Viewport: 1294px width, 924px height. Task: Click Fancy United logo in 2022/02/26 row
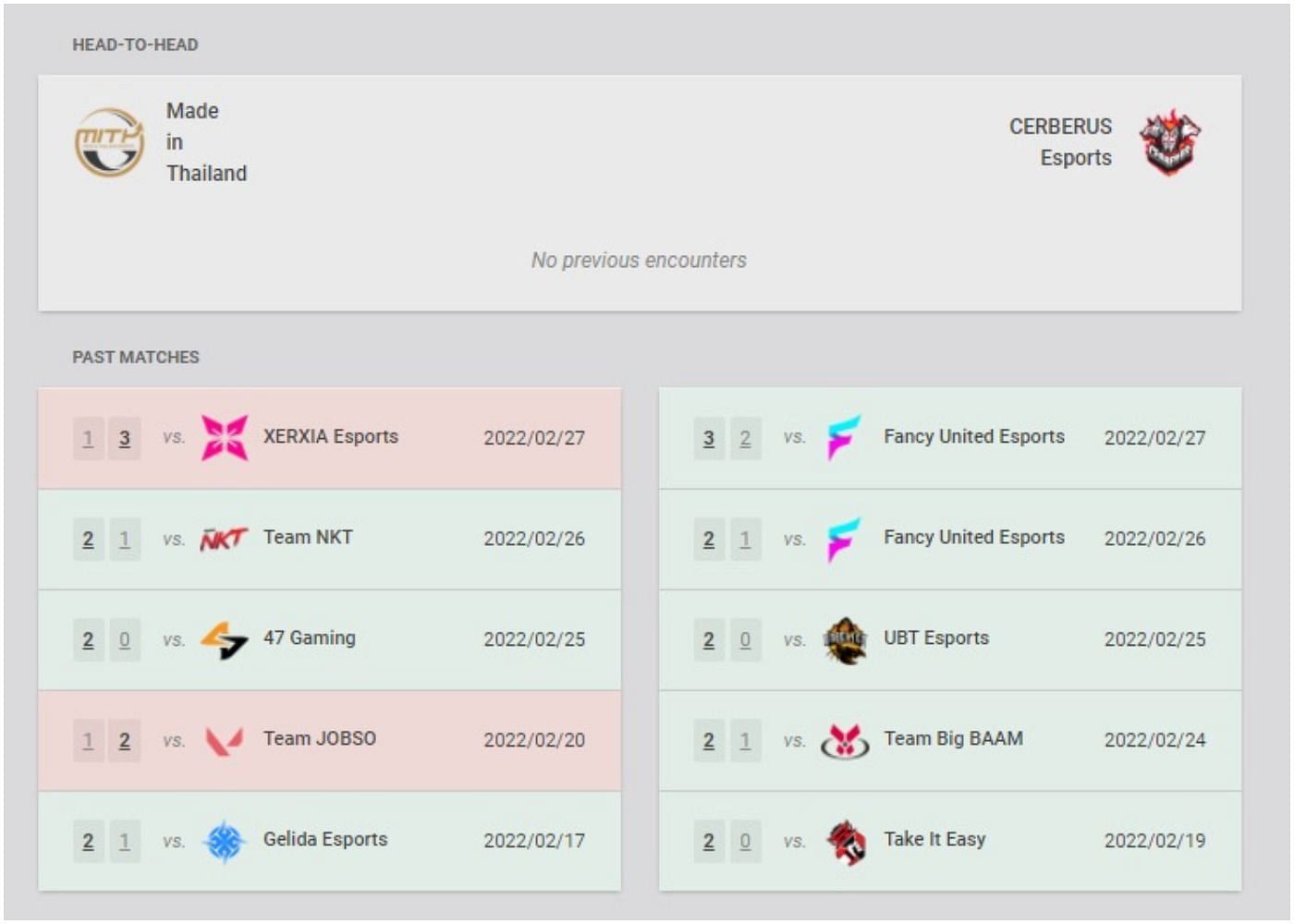844,539
